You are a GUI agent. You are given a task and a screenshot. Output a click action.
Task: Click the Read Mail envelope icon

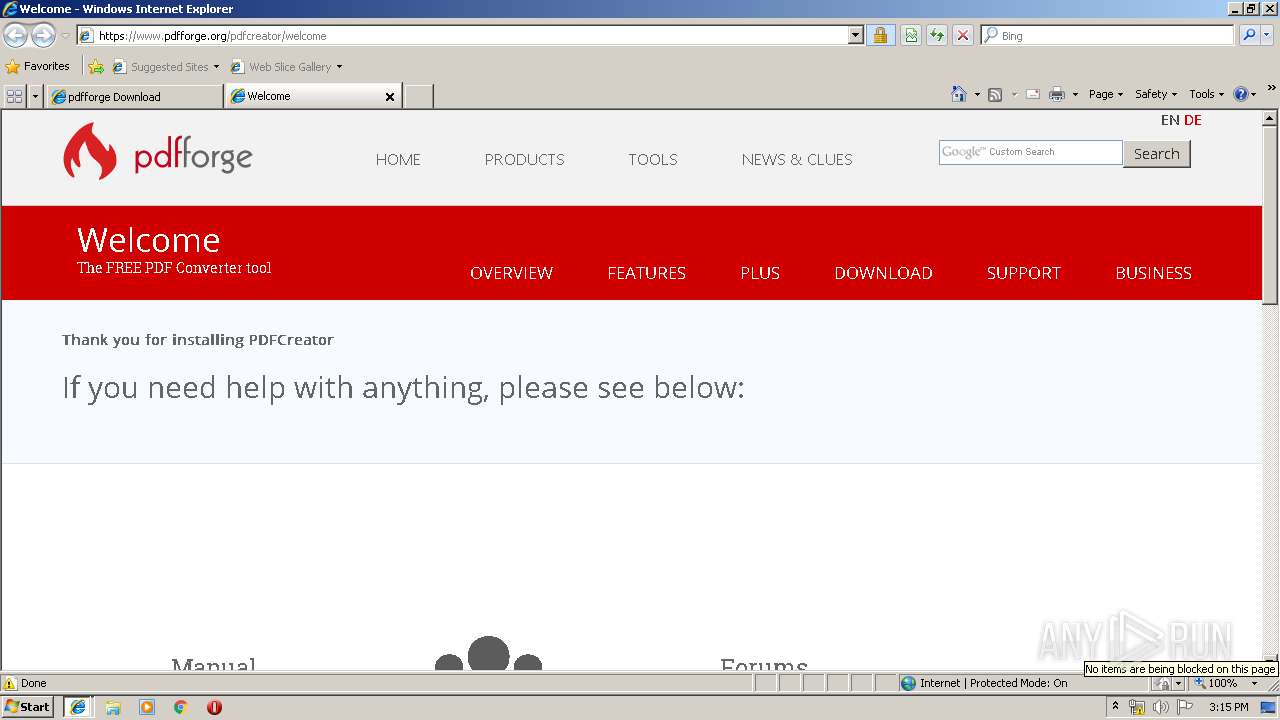[1033, 94]
